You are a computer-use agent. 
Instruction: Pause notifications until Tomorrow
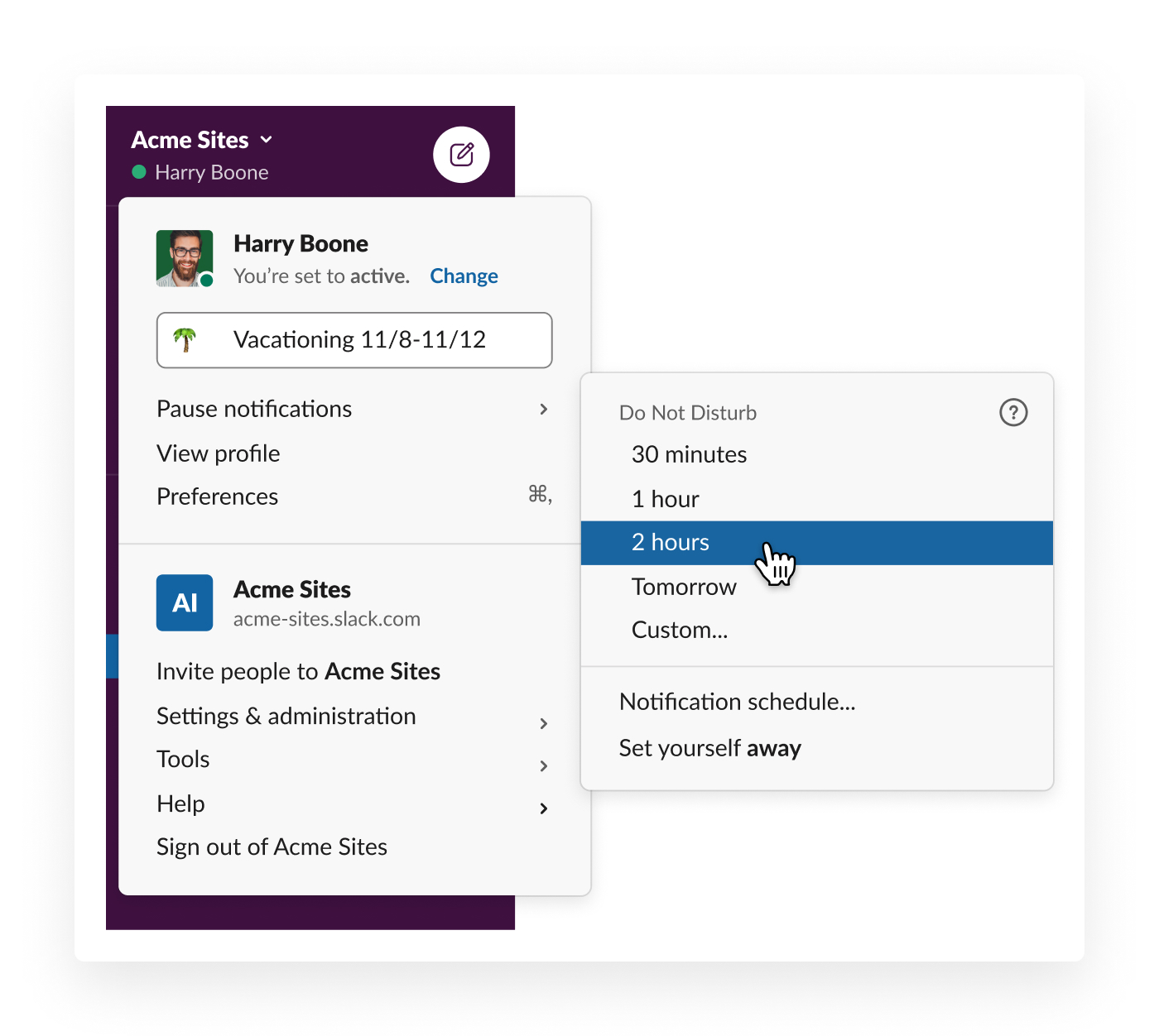[x=817, y=587]
